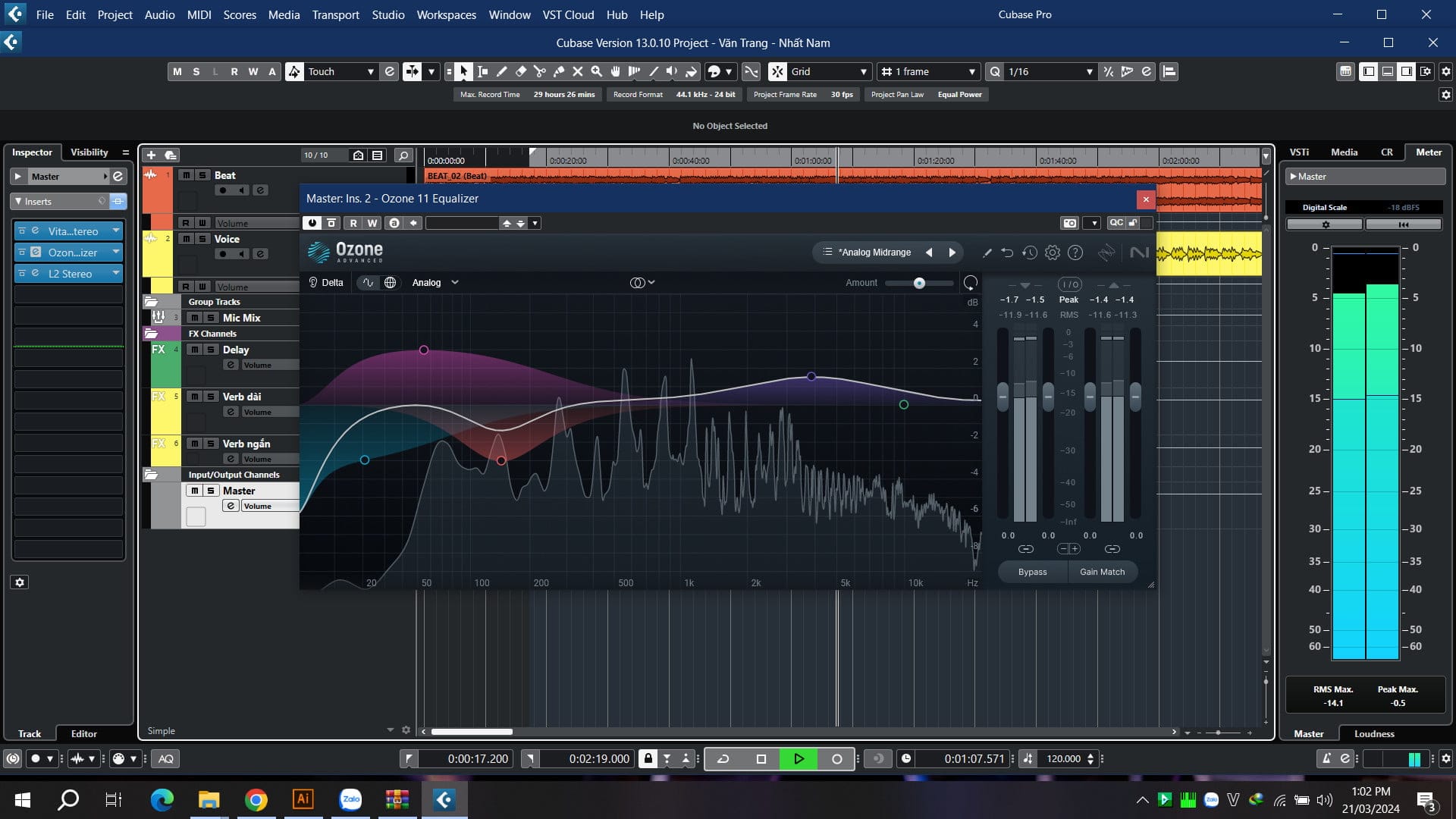Click plugin snapshot camera icon
Screen dimensions: 1456x819
1070,223
